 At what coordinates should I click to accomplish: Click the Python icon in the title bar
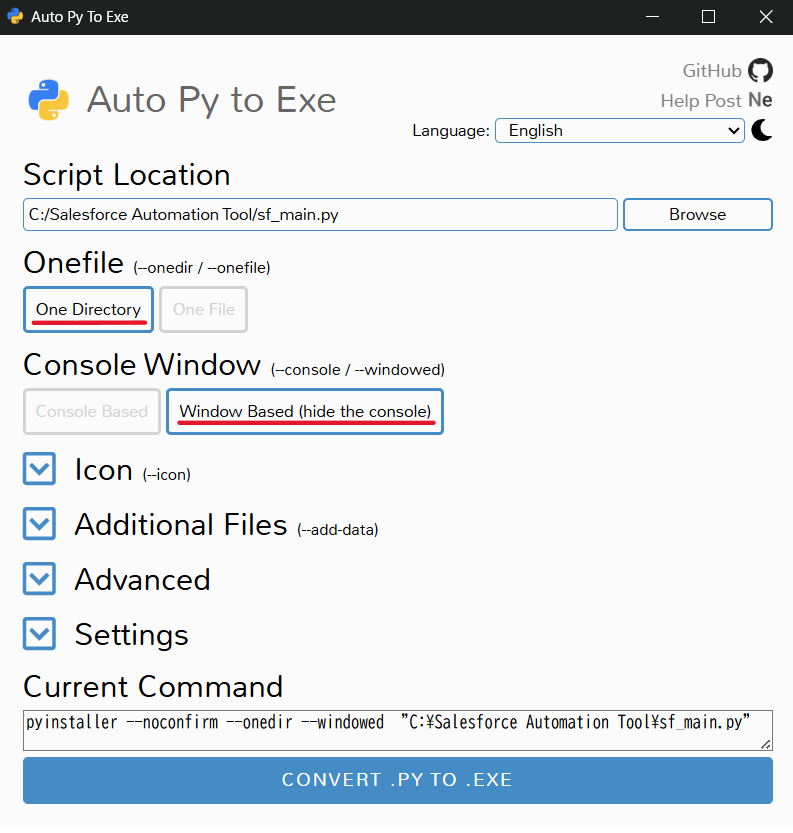[x=15, y=17]
